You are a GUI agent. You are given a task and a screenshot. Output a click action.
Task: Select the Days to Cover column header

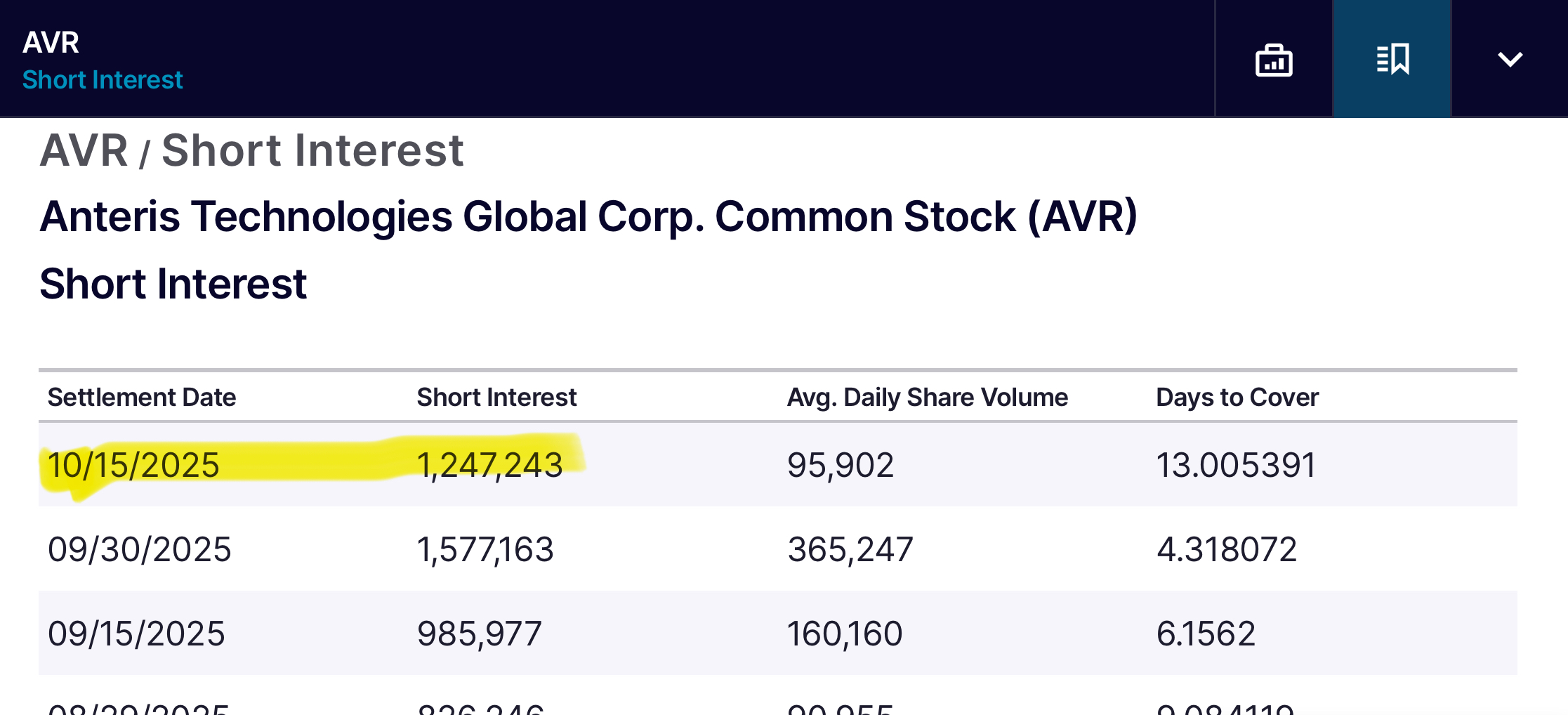pyautogui.click(x=1237, y=398)
